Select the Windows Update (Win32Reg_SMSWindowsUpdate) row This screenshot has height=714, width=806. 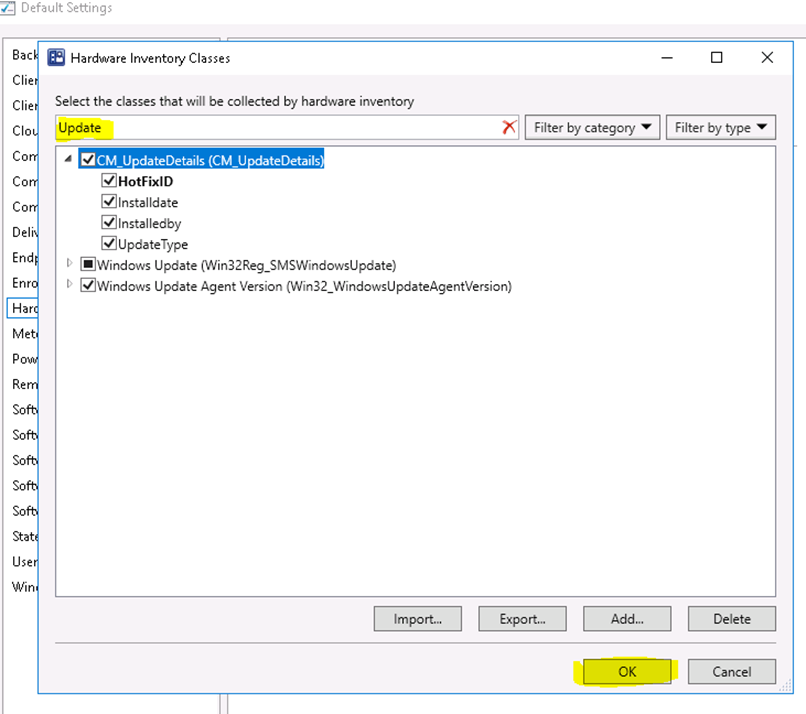pos(247,265)
